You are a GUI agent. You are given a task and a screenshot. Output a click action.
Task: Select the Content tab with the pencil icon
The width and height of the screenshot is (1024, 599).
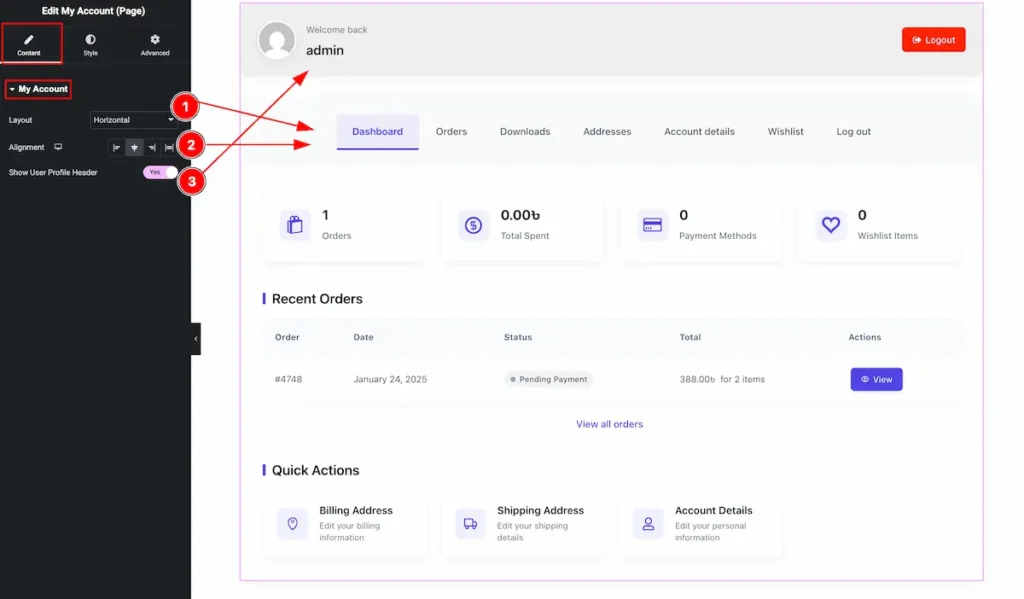(29, 44)
